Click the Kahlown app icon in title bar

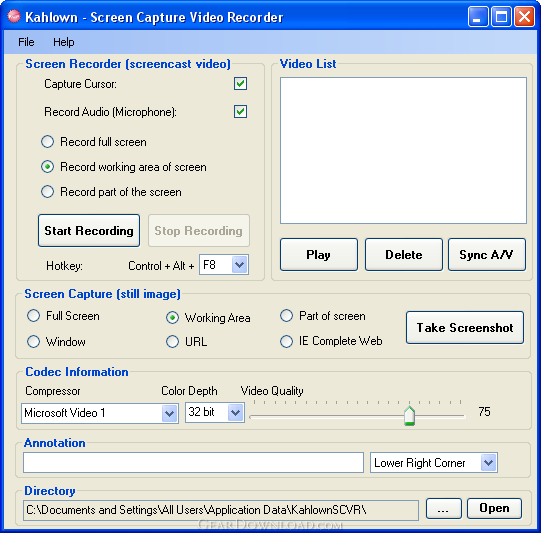(13, 16)
